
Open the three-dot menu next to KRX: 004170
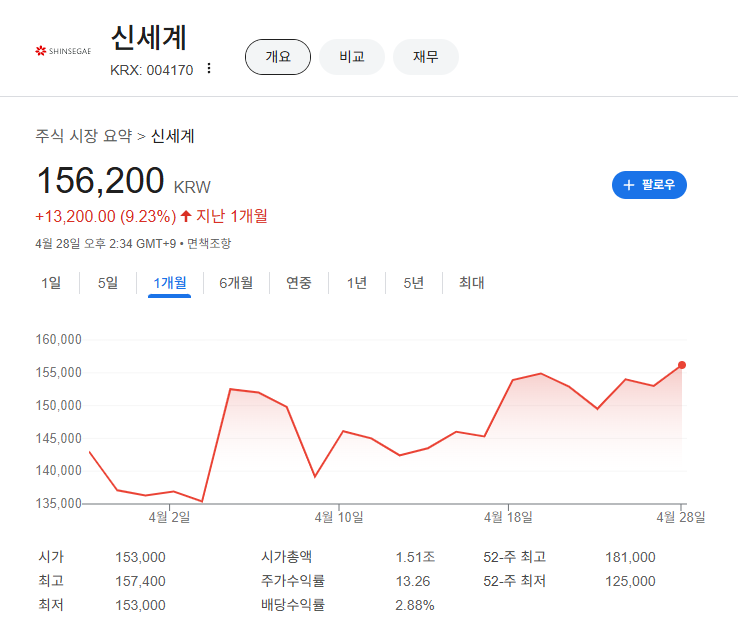(209, 69)
